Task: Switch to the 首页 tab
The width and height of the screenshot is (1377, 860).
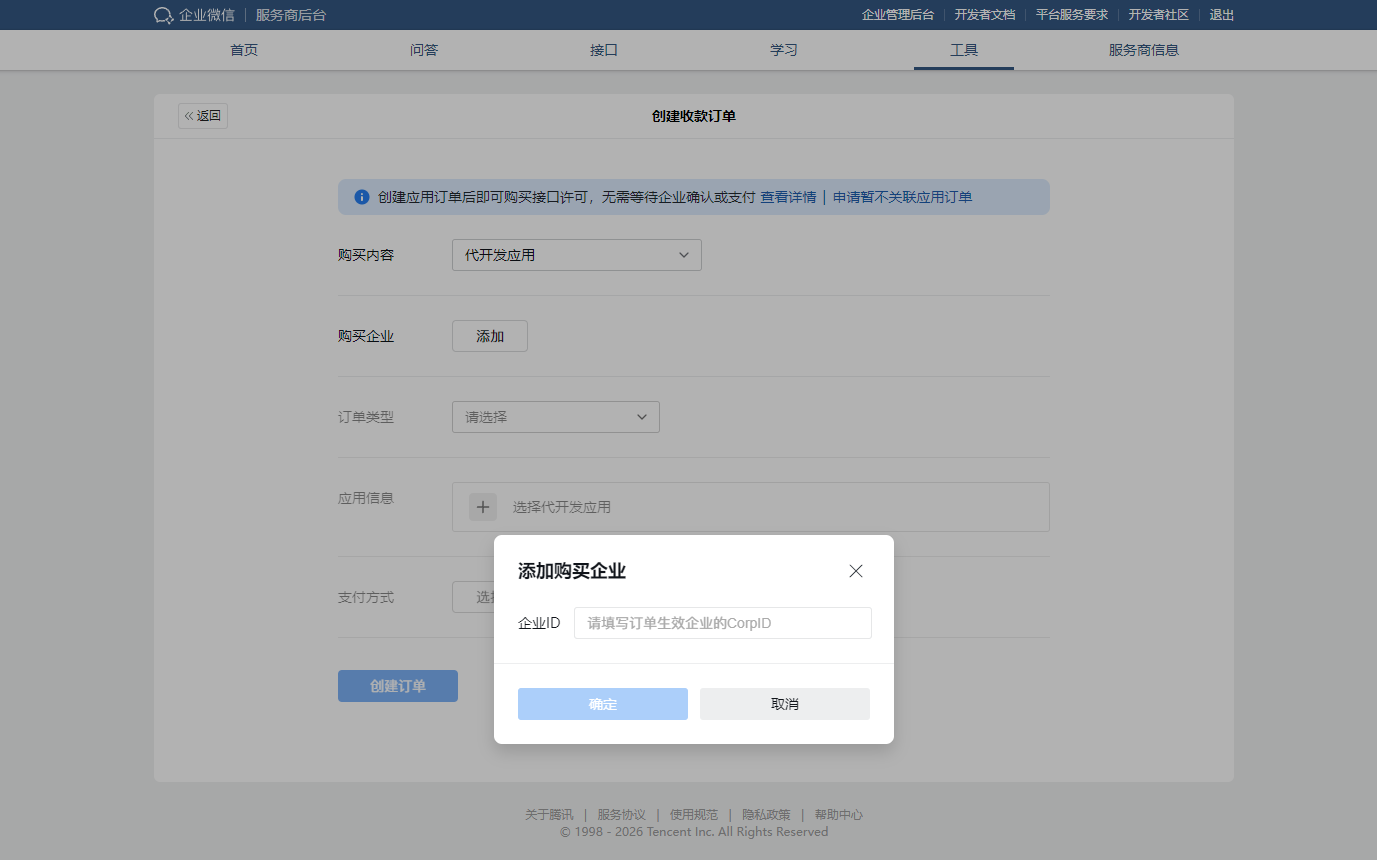Action: (x=244, y=50)
